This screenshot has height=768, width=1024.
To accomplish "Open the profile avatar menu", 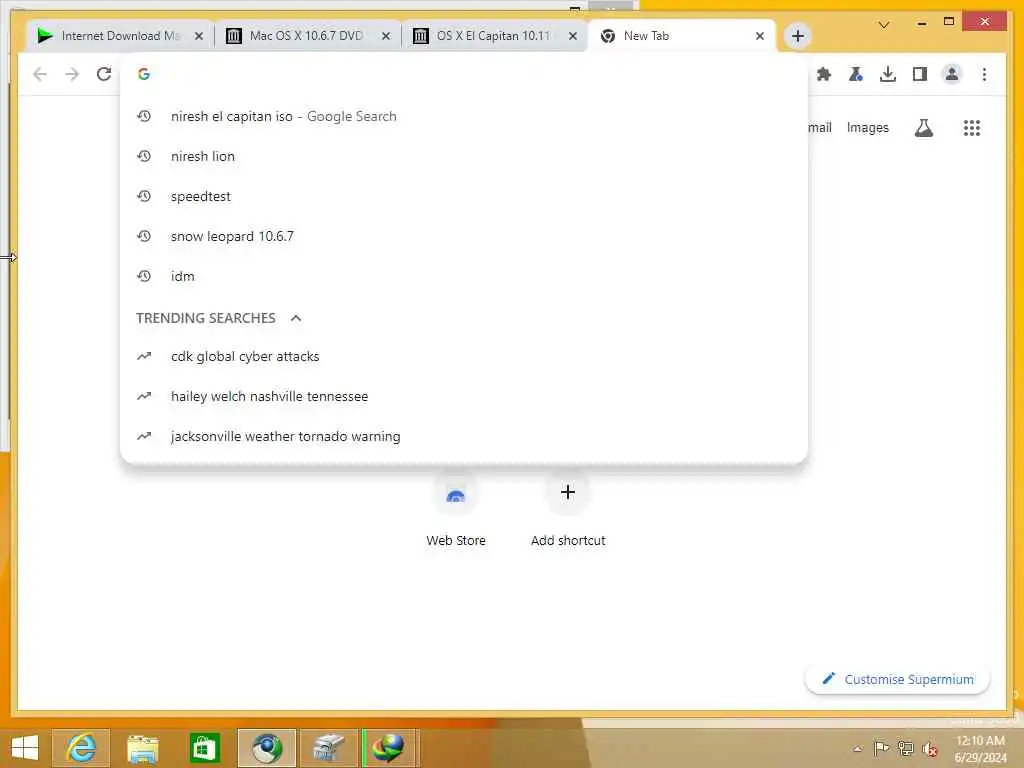I will tap(952, 74).
